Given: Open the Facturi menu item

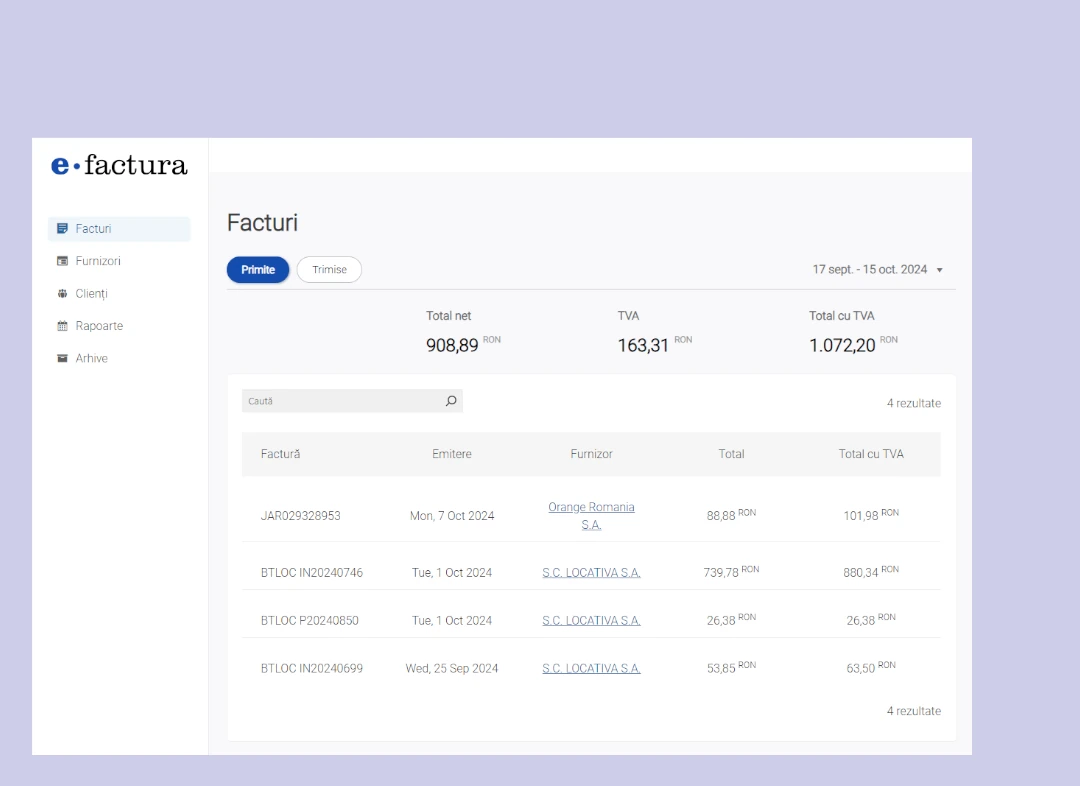Looking at the screenshot, I should 119,229.
